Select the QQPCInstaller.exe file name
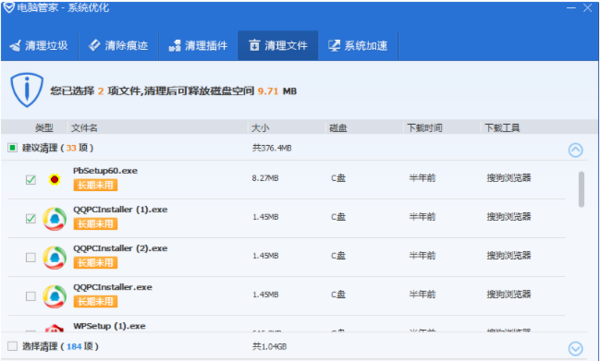Viewport: 600px width, 361px height. tap(112, 287)
